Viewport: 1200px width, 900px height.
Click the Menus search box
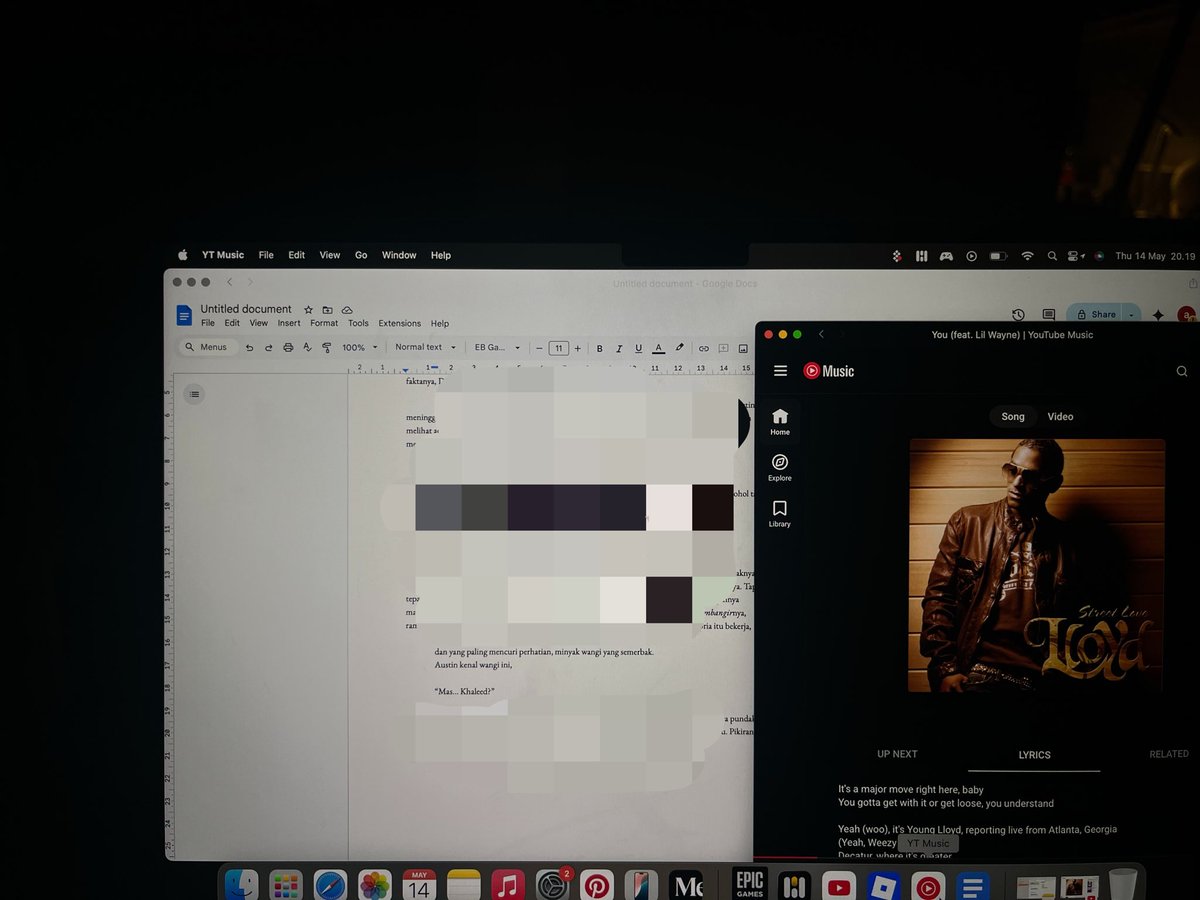click(207, 347)
